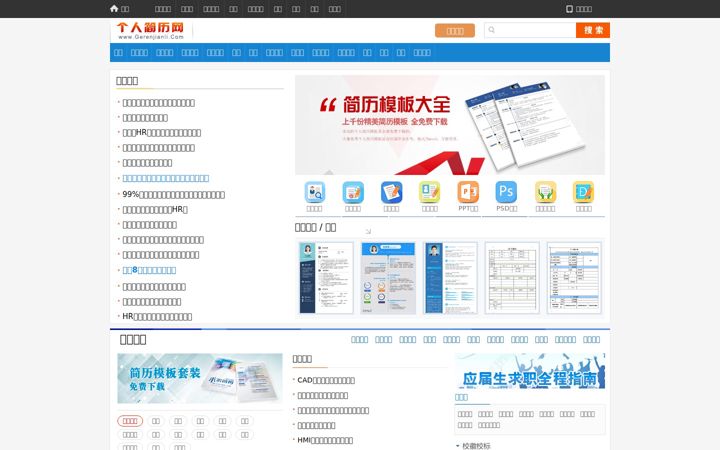Open the blue Photoshop Ps icon
The width and height of the screenshot is (720, 450).
click(x=506, y=192)
